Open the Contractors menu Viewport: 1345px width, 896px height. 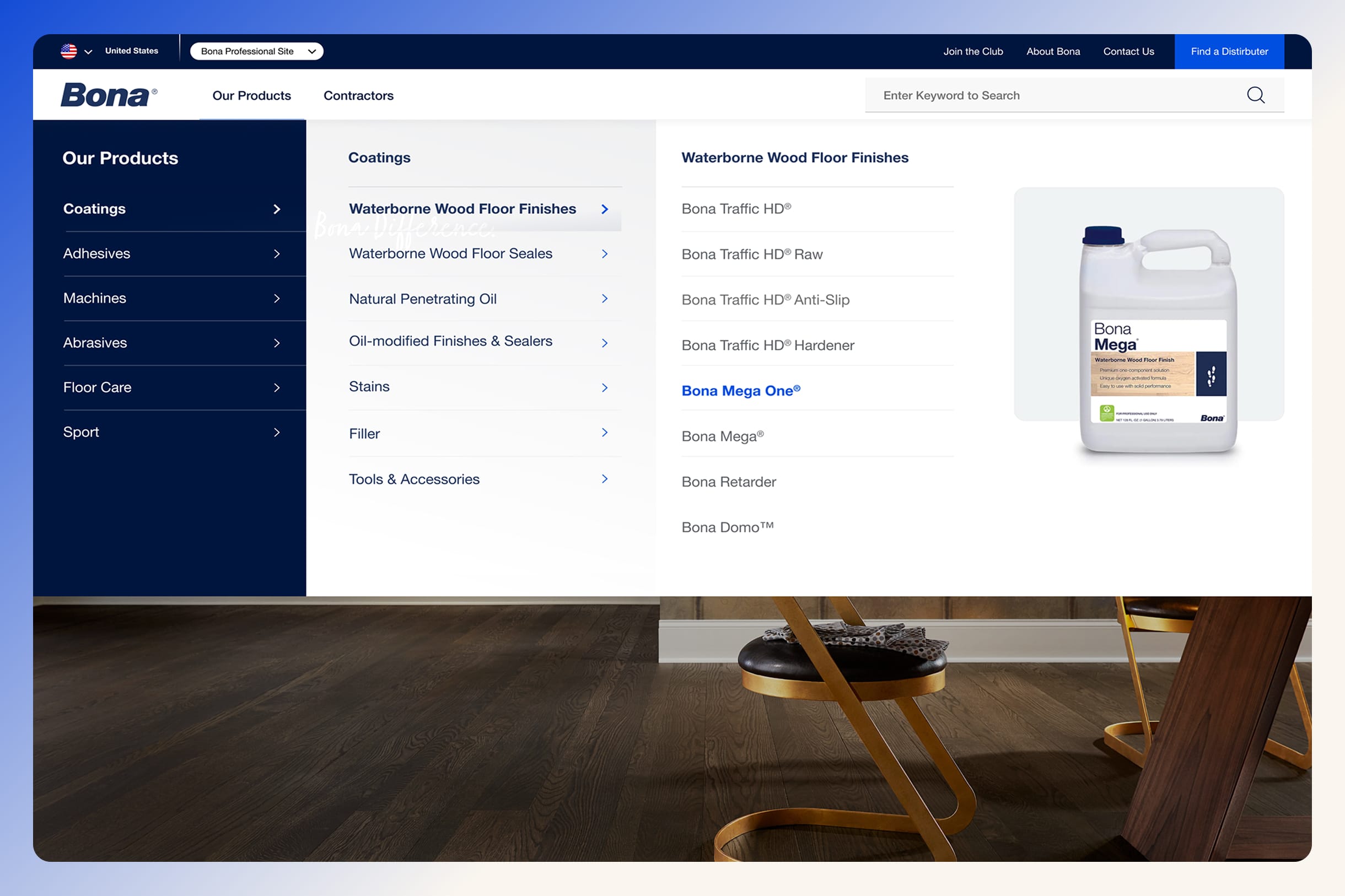pyautogui.click(x=358, y=95)
